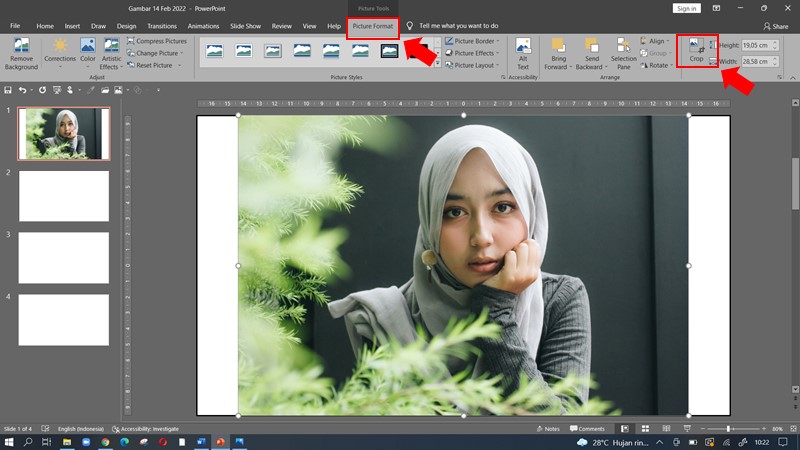
Task: Click the zoom in plus button
Action: point(764,429)
